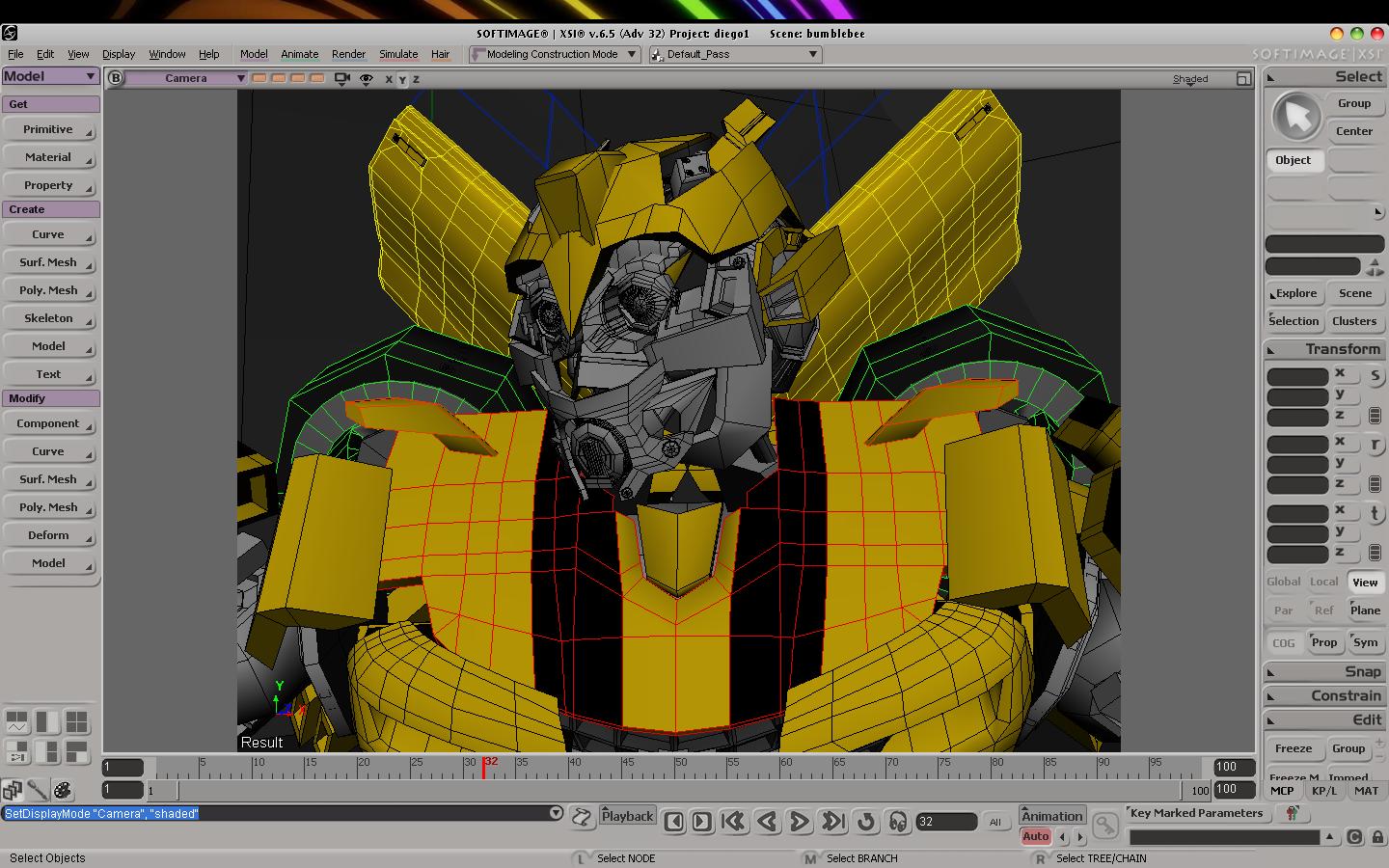Open the wrench tools icon
The height and width of the screenshot is (868, 1389).
38,791
